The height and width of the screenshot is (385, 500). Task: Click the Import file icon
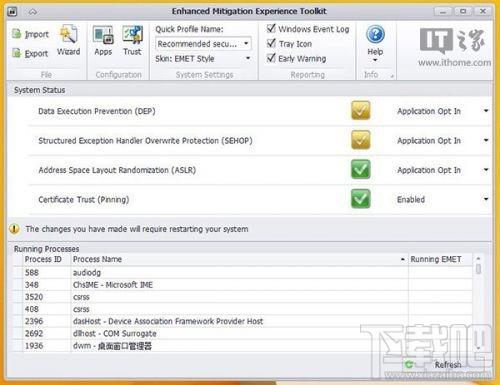[16, 34]
